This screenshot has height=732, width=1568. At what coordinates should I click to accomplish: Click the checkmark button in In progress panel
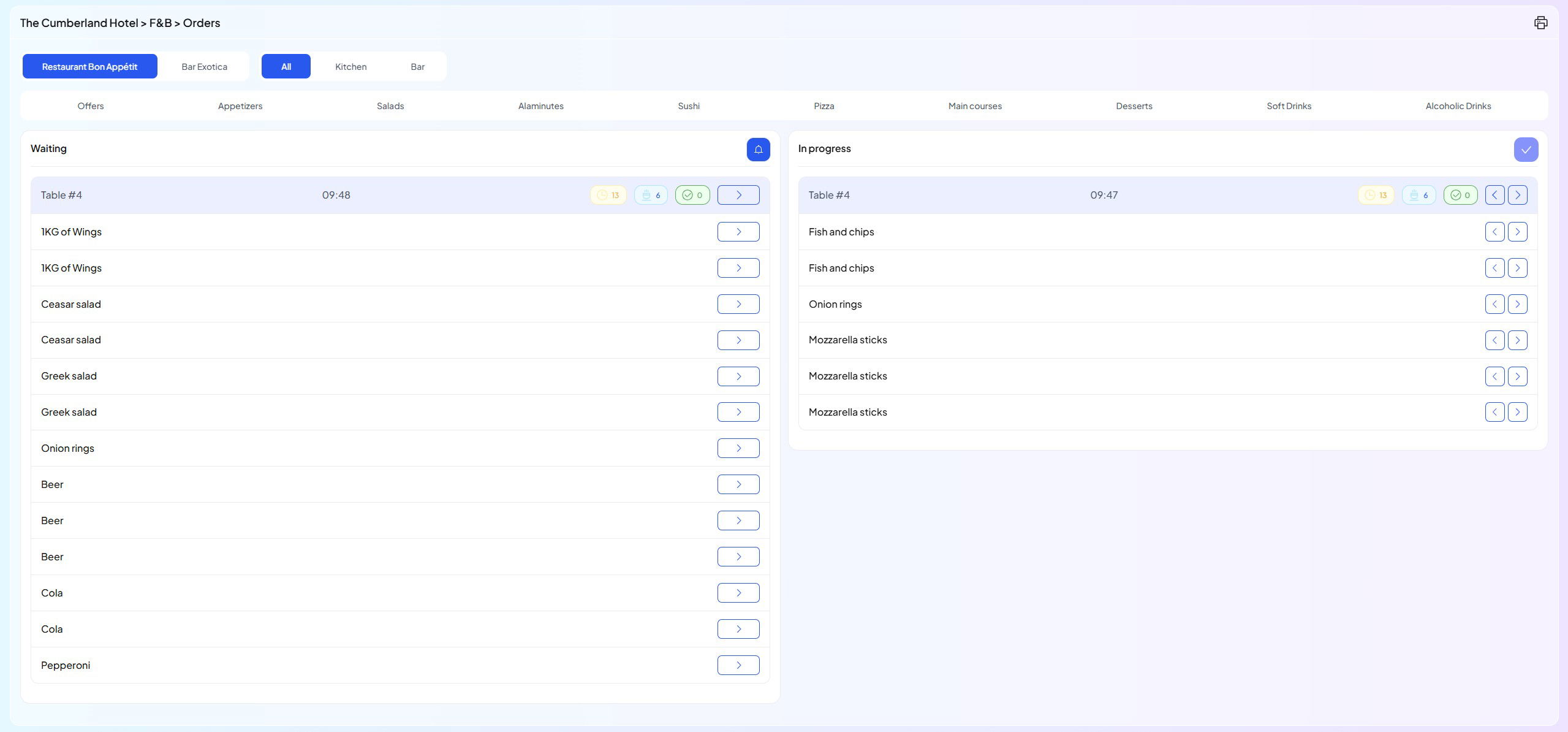[x=1525, y=150]
